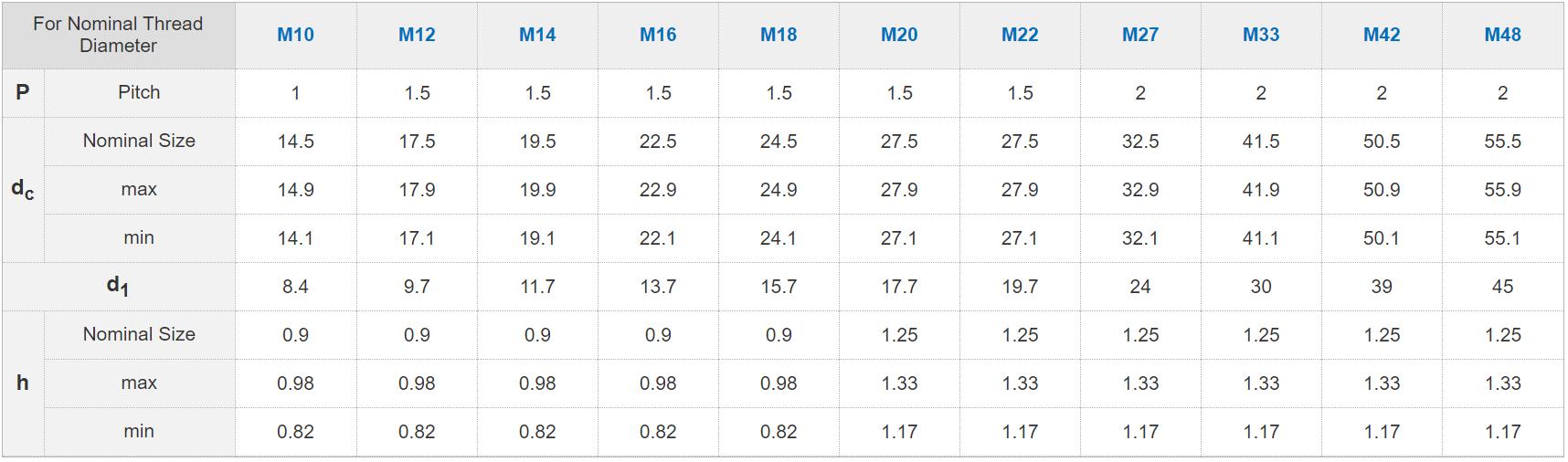The height and width of the screenshot is (462, 1568).
Task: Click the M48 header link
Action: (1502, 35)
